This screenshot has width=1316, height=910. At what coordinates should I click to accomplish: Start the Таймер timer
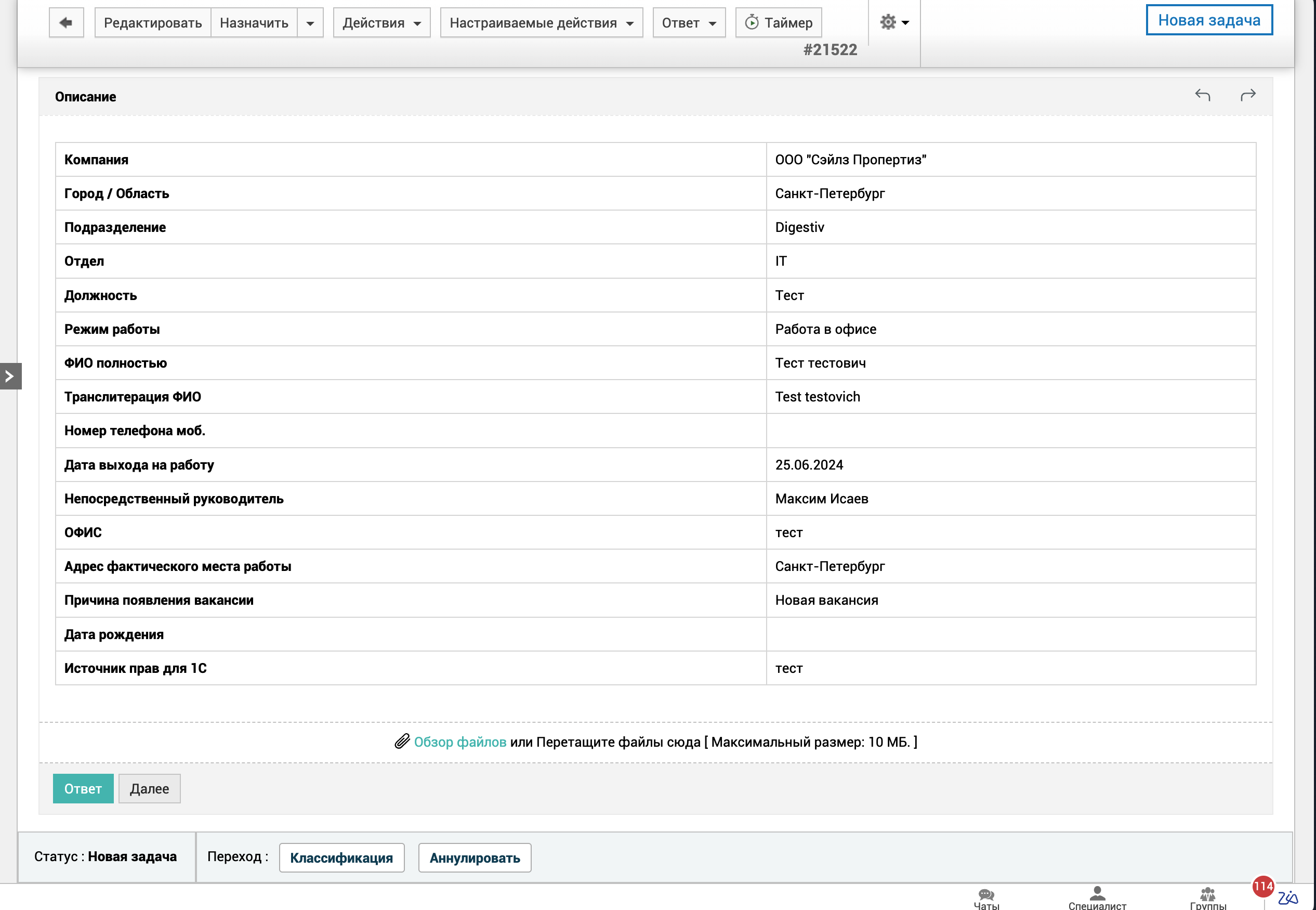pyautogui.click(x=778, y=23)
